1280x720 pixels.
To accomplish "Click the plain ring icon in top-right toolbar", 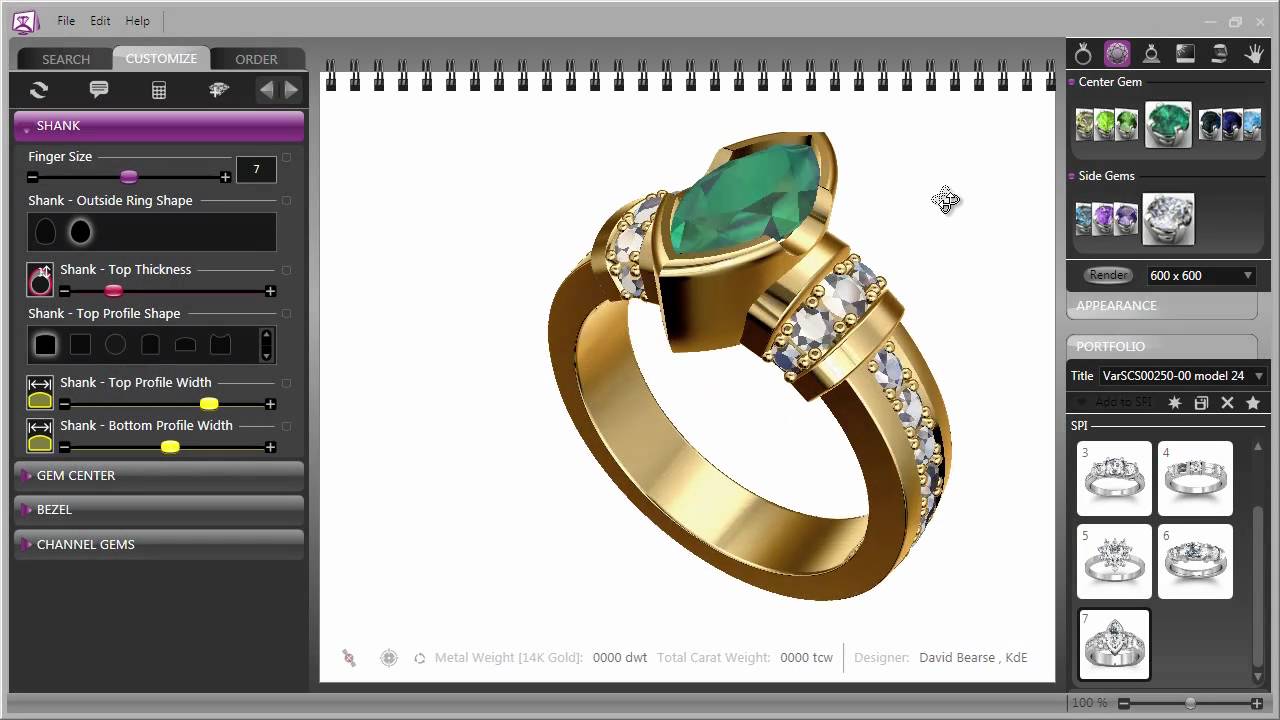I will (x=1083, y=54).
